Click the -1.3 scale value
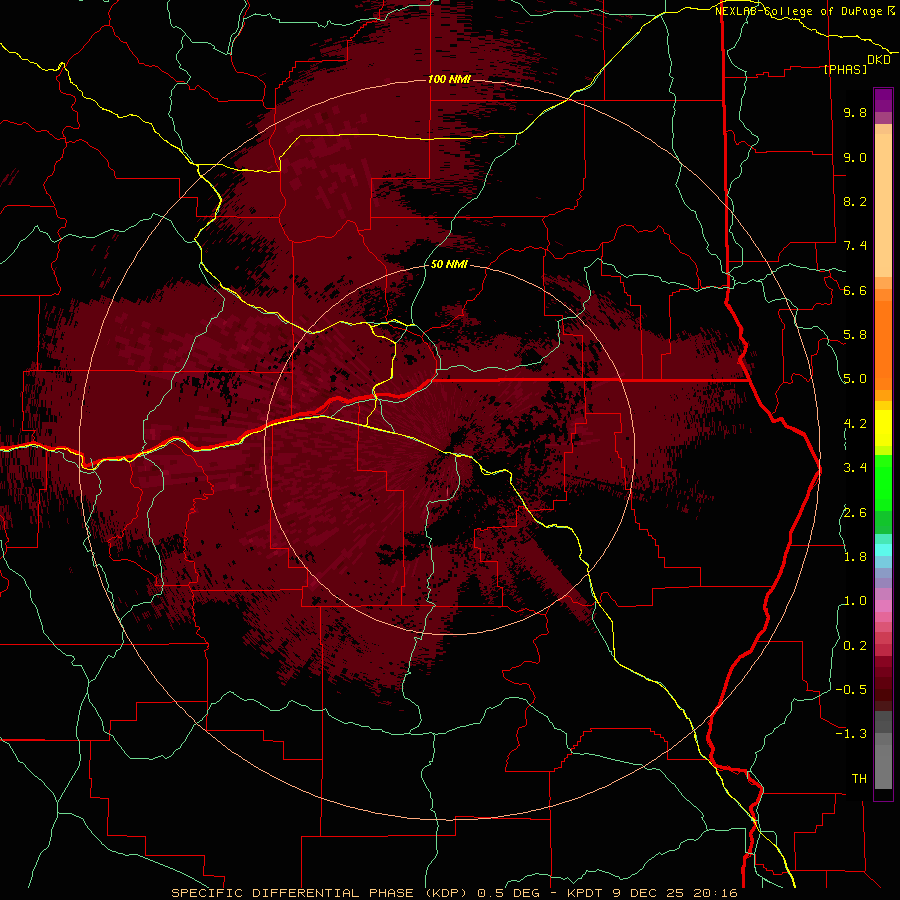The width and height of the screenshot is (900, 900). (851, 734)
